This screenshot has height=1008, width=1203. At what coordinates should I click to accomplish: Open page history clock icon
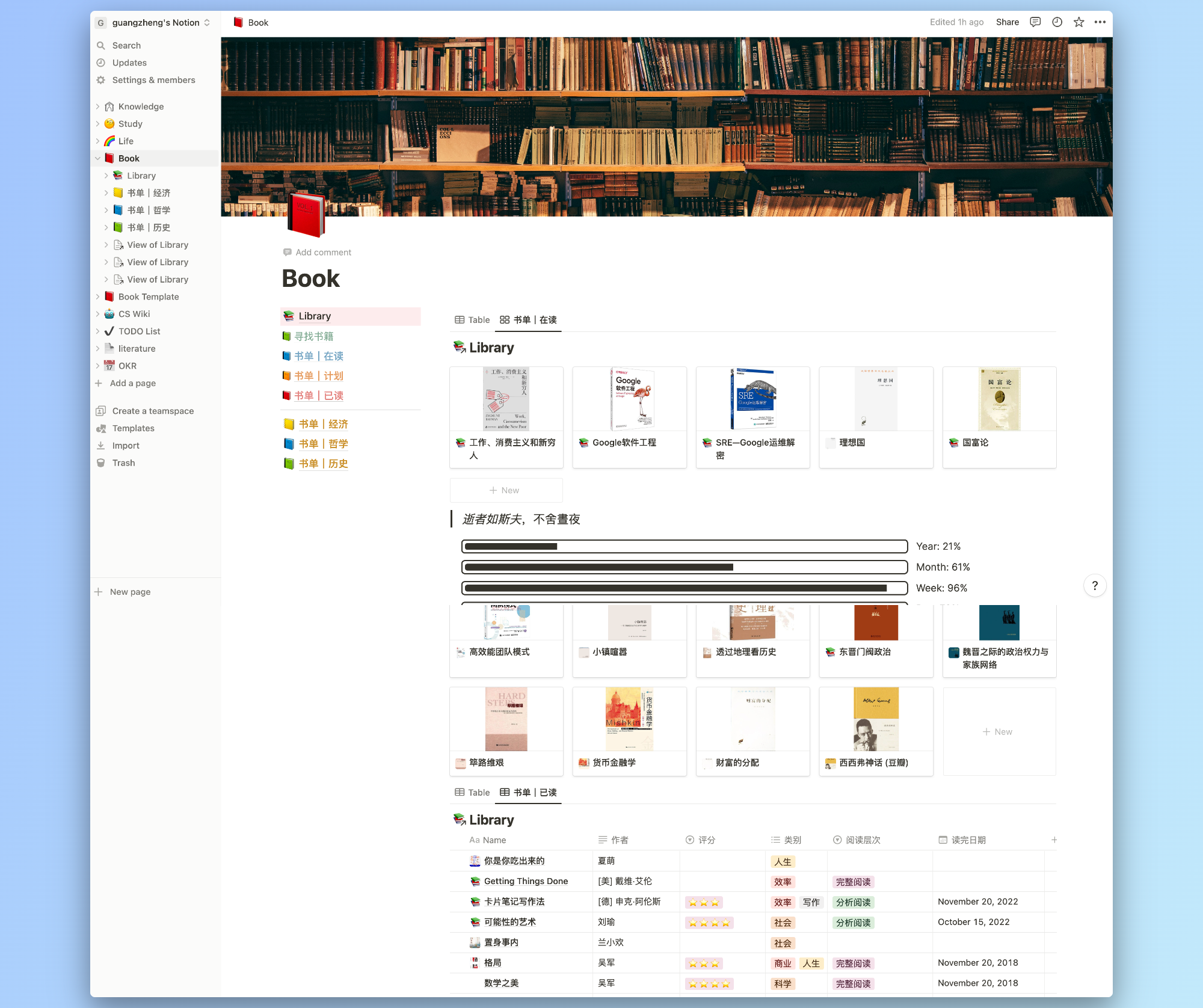tap(1057, 22)
